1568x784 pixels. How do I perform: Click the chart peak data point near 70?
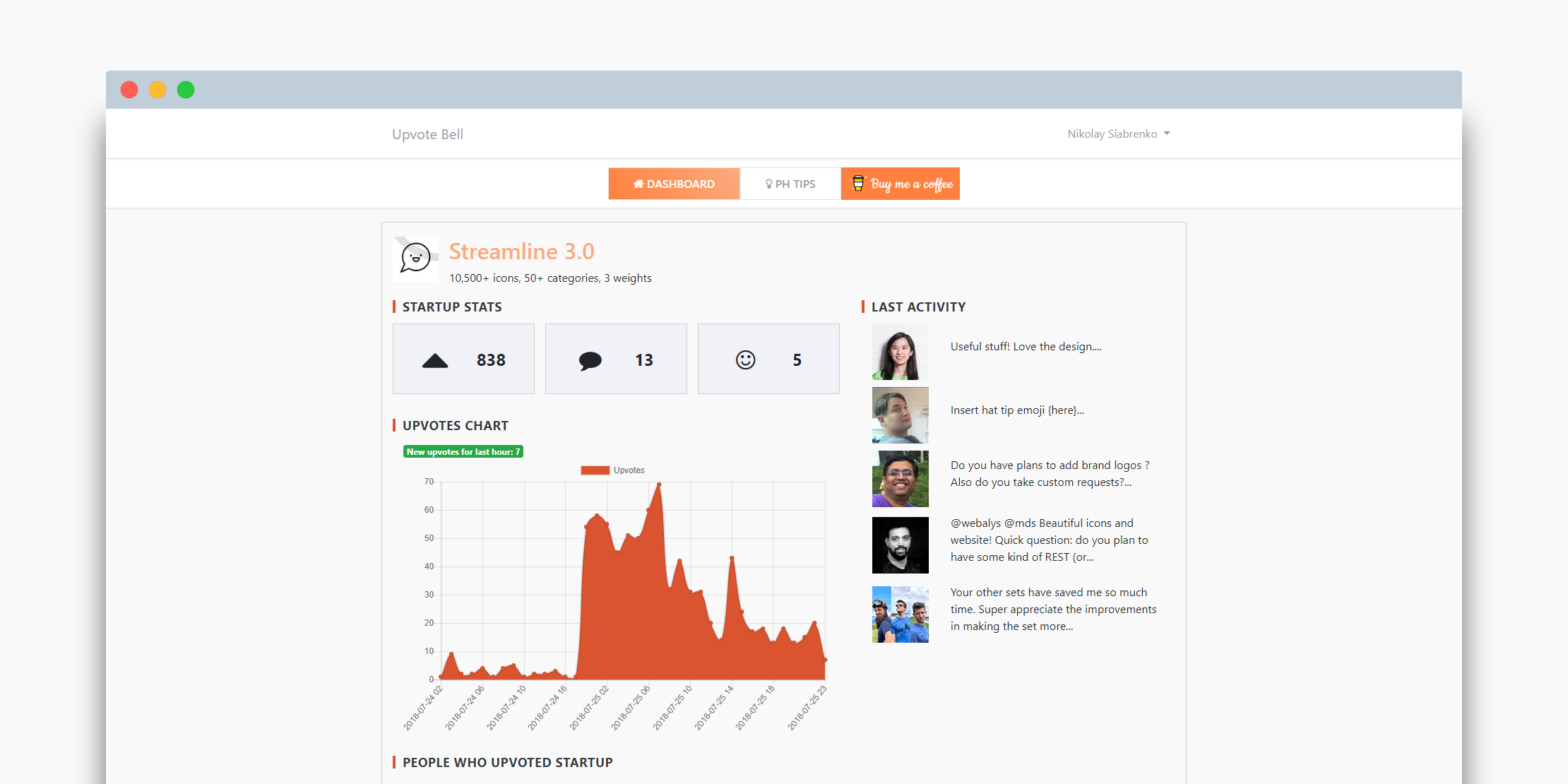(659, 485)
